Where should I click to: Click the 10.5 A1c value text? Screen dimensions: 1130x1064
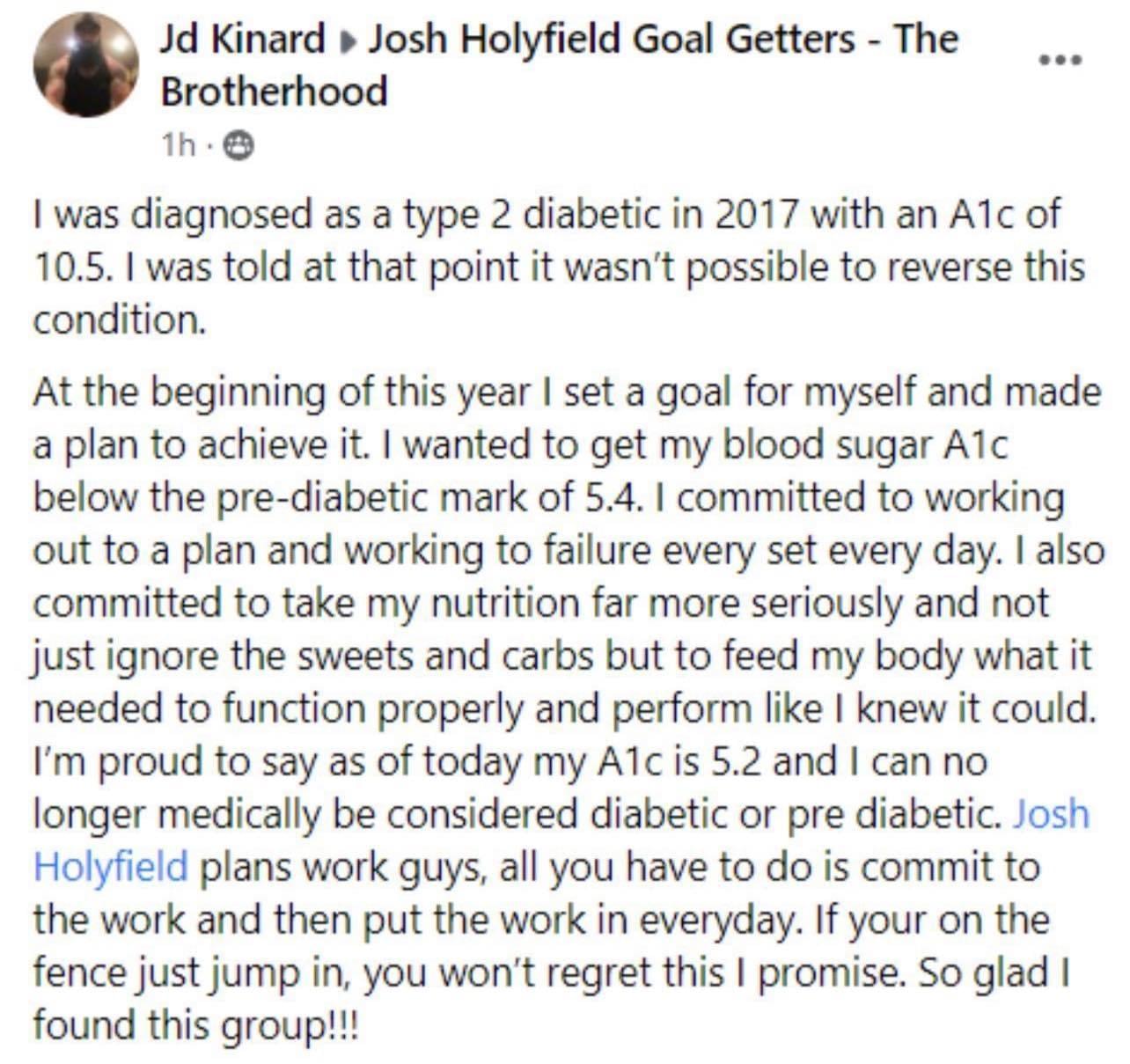[66, 268]
